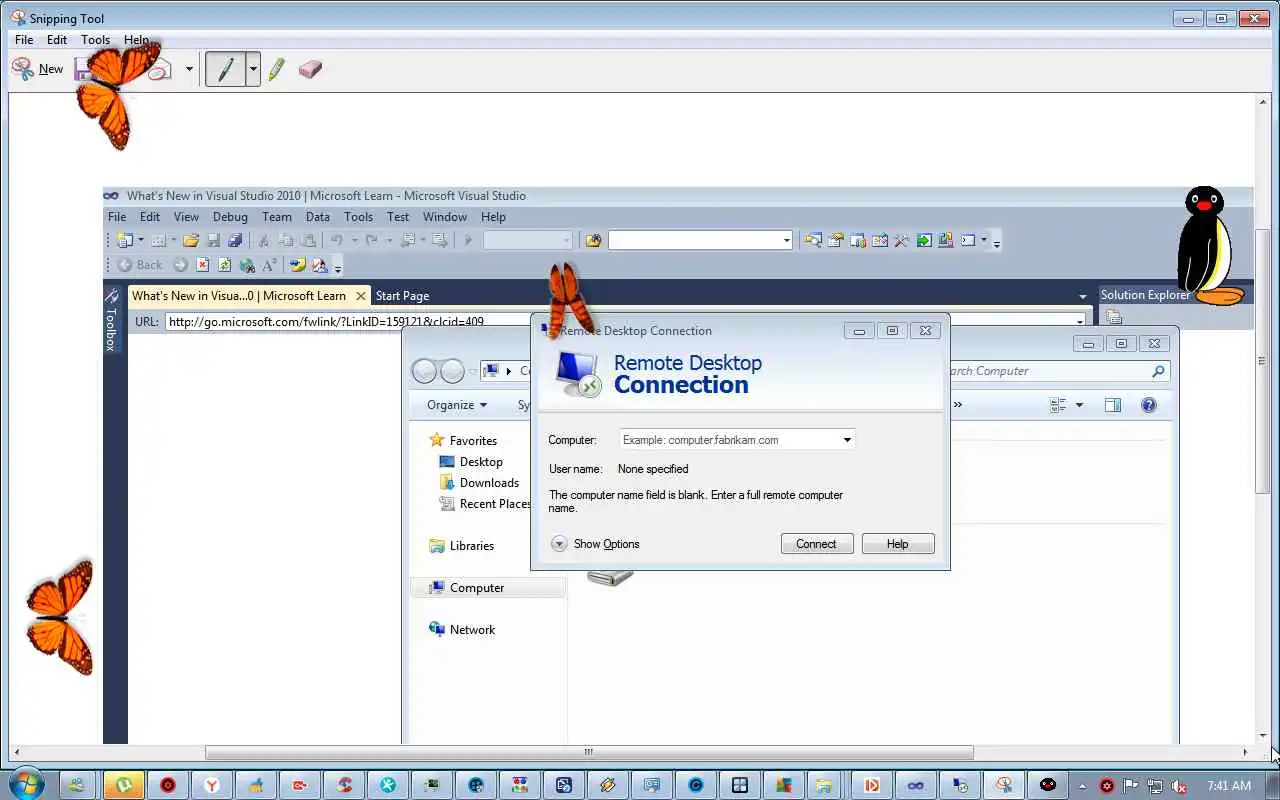Close the What's New document tab

click(x=361, y=296)
